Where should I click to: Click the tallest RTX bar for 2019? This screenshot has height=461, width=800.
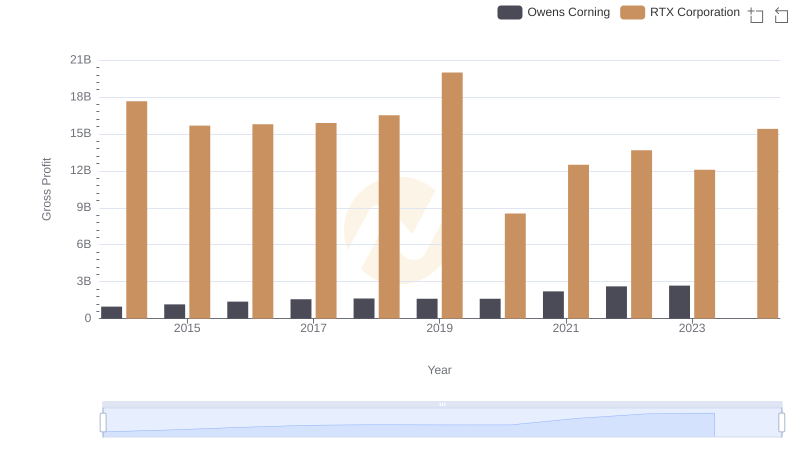(452, 195)
